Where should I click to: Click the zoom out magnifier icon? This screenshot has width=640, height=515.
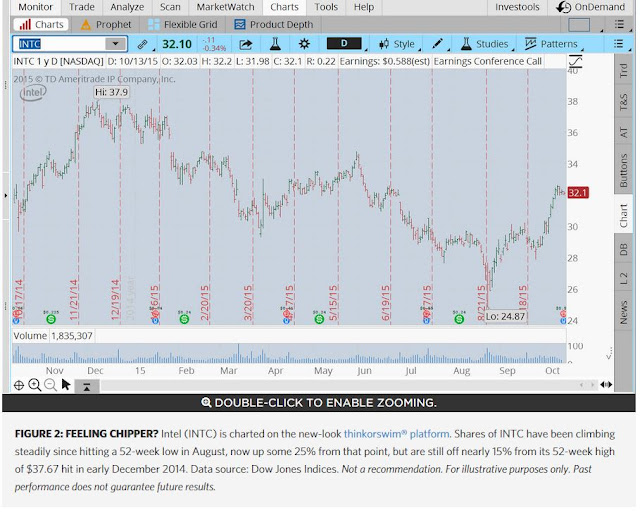51,385
